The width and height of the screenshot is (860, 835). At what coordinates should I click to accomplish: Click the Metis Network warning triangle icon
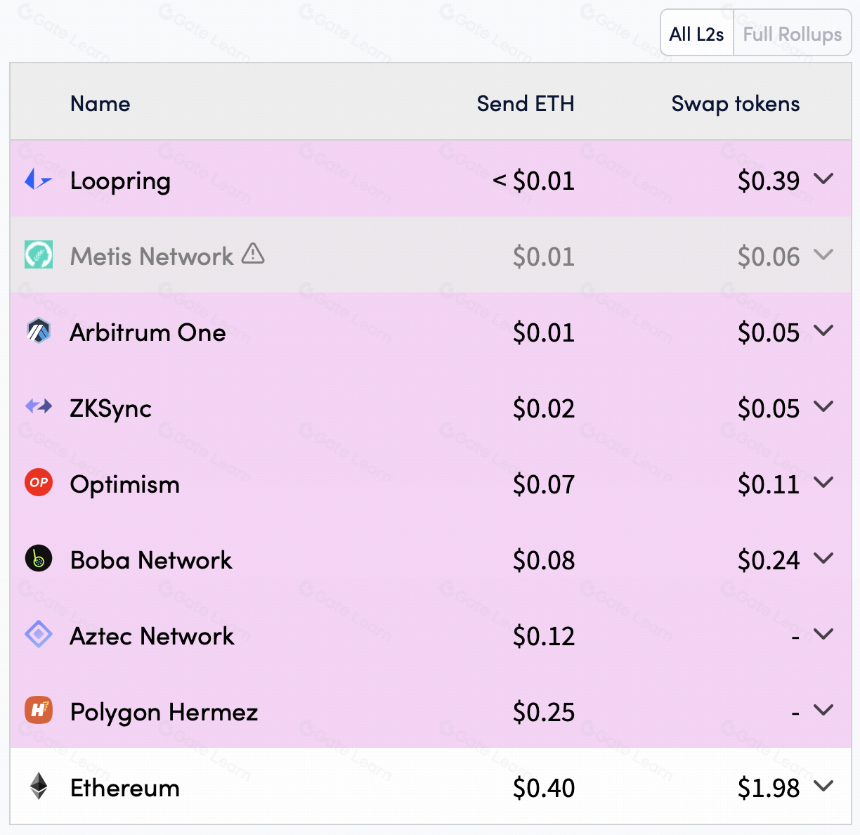(253, 253)
